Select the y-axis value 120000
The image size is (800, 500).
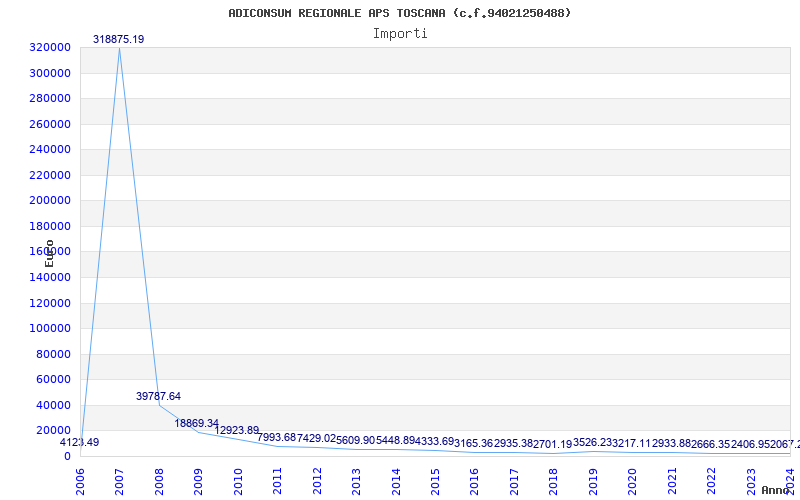(49, 304)
